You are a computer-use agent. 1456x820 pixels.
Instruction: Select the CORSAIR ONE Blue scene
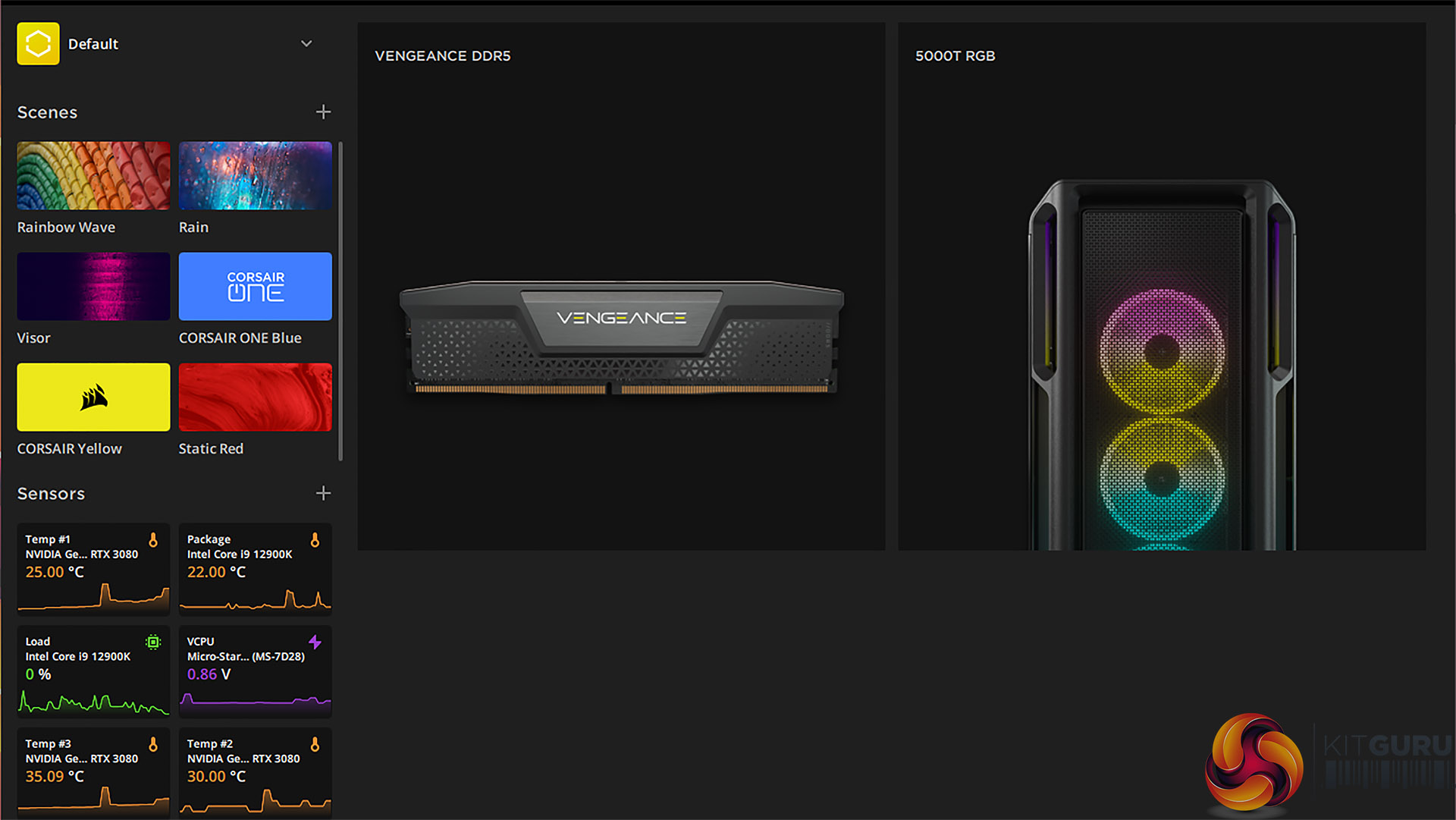point(255,287)
